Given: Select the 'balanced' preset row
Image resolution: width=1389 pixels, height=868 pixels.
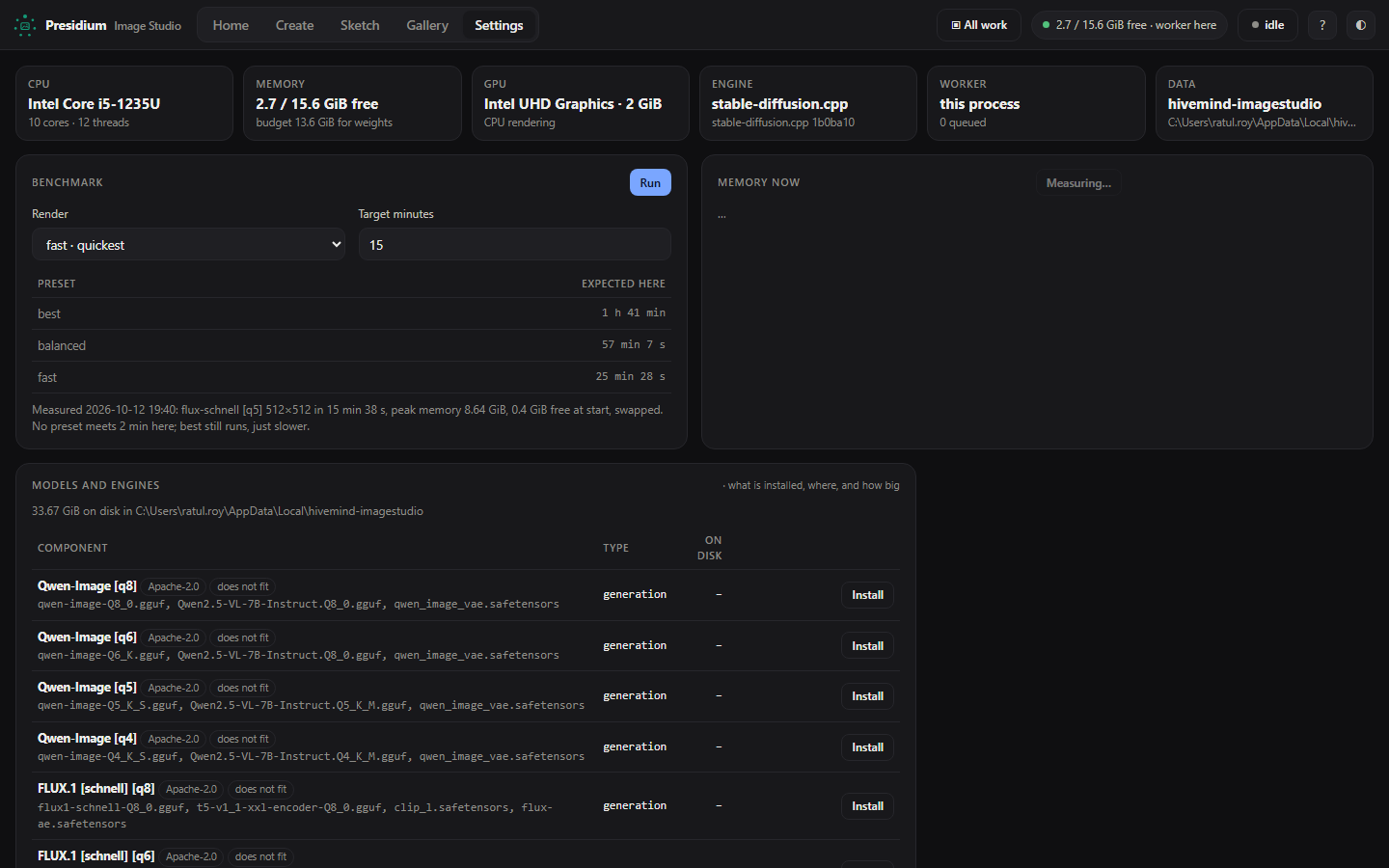Looking at the screenshot, I should tap(351, 345).
